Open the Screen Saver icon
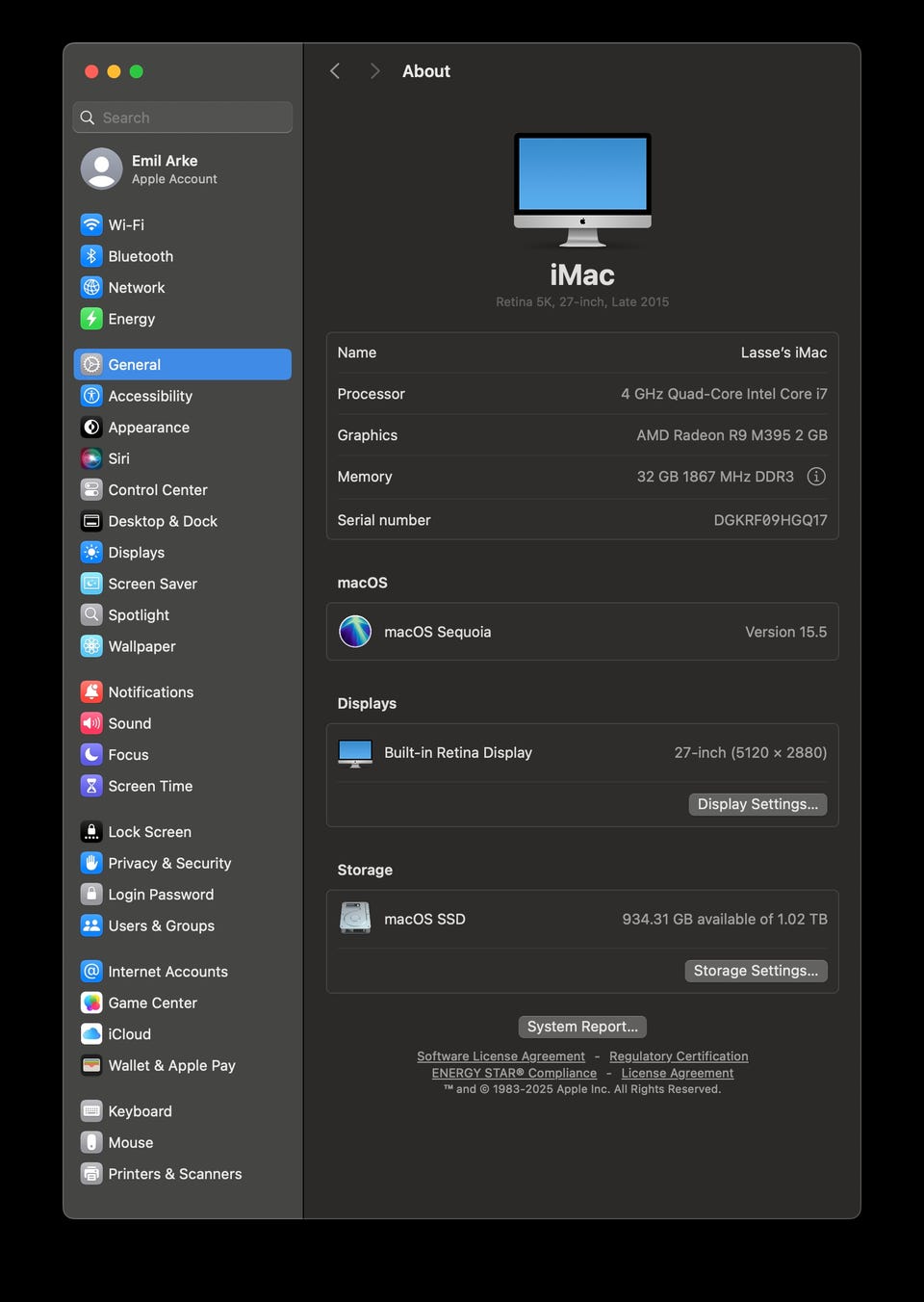 [x=91, y=584]
